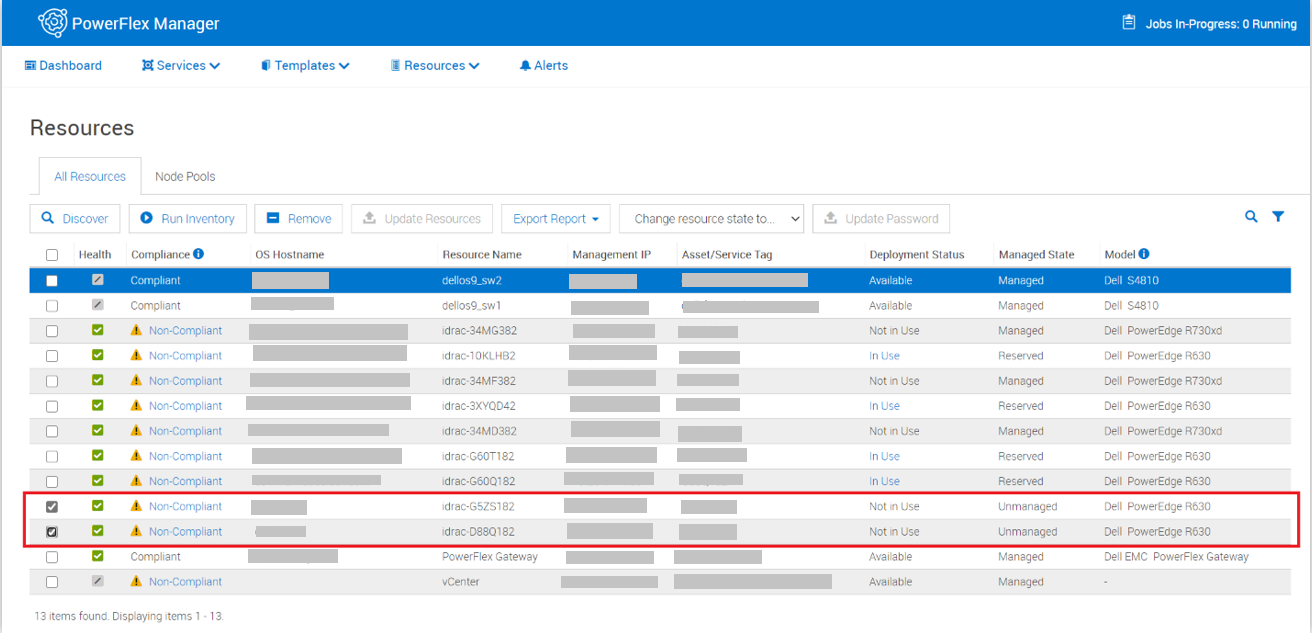The image size is (1312, 633).
Task: Click the info icon next to Model header
Action: (1143, 254)
